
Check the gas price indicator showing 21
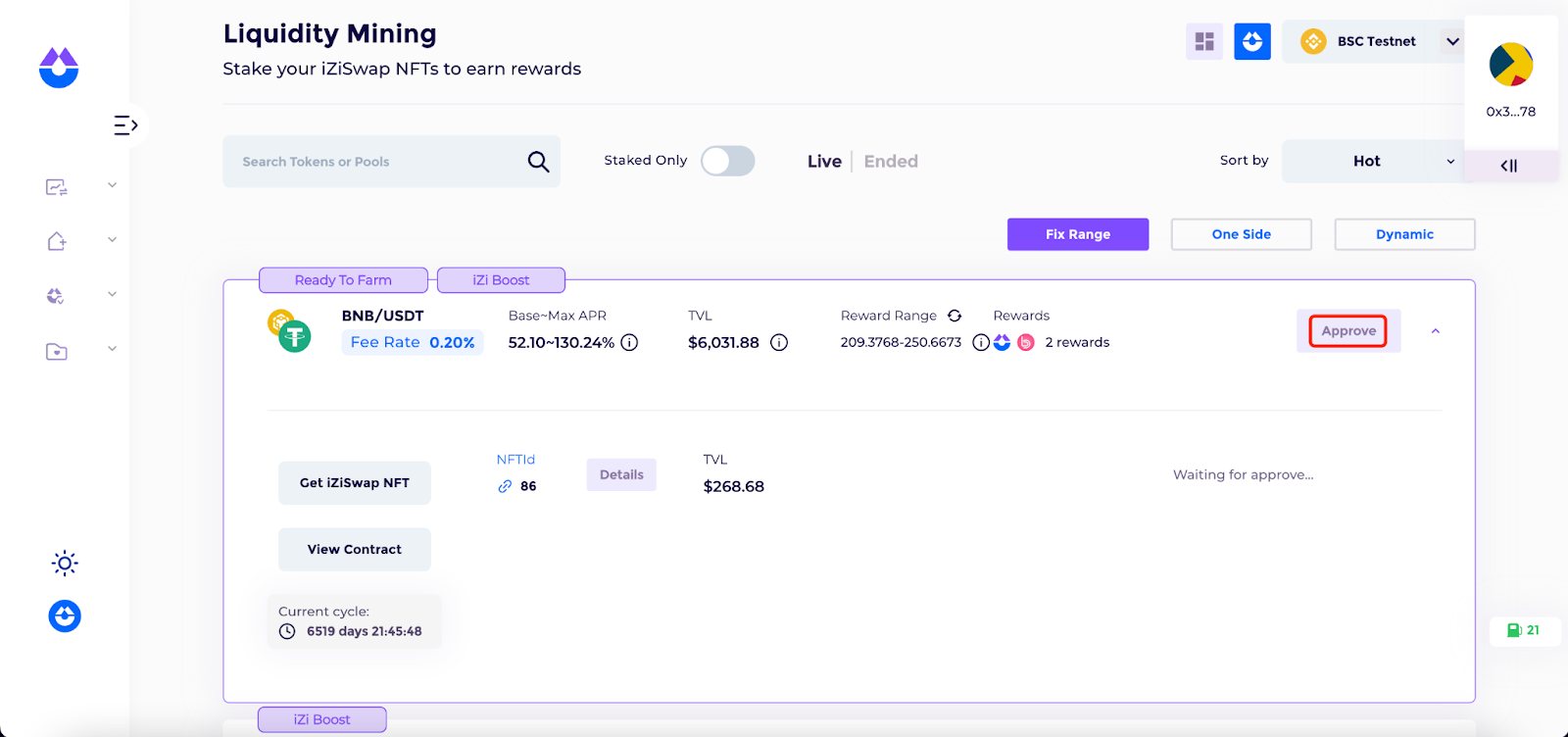click(x=1524, y=630)
